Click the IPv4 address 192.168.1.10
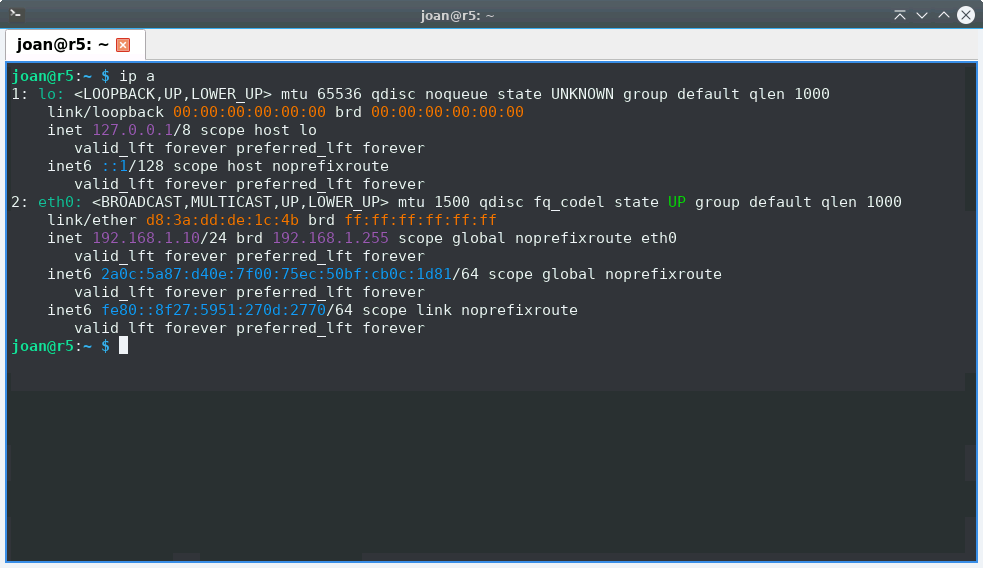The width and height of the screenshot is (983, 568). coord(146,238)
